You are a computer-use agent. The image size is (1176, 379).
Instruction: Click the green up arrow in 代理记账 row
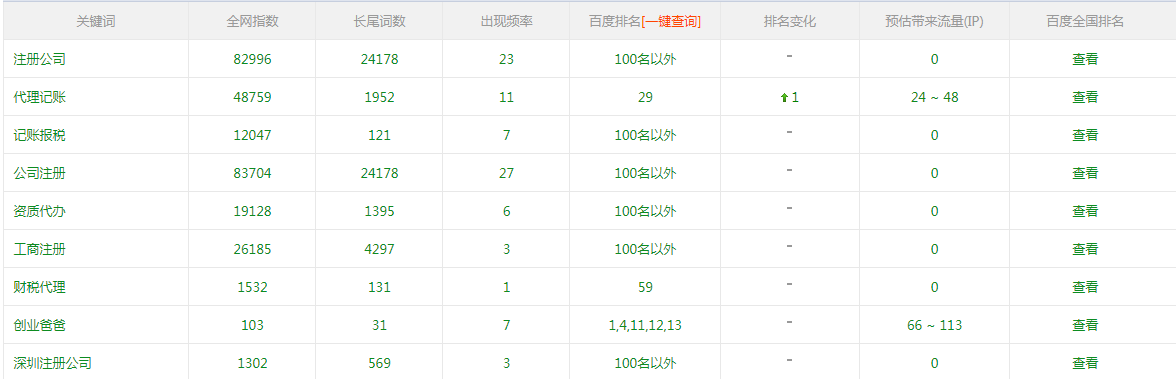(x=784, y=98)
